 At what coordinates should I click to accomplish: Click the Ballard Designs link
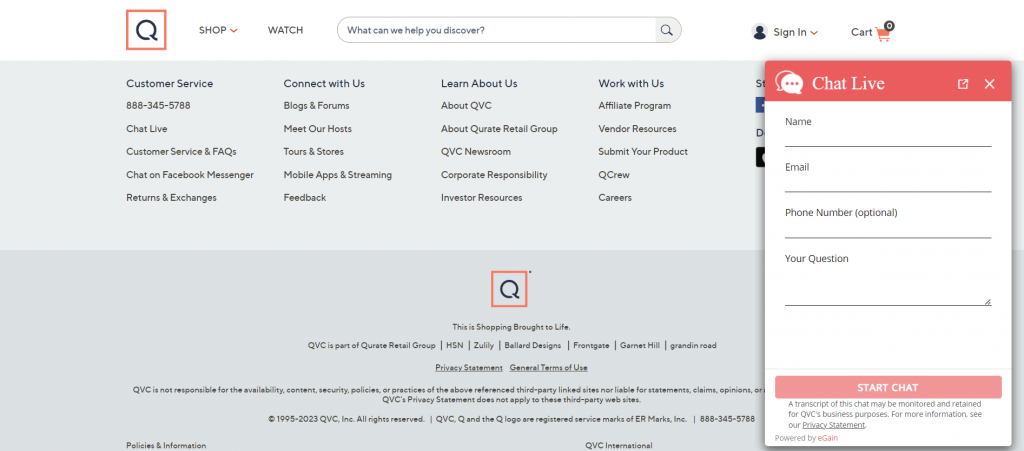533,345
